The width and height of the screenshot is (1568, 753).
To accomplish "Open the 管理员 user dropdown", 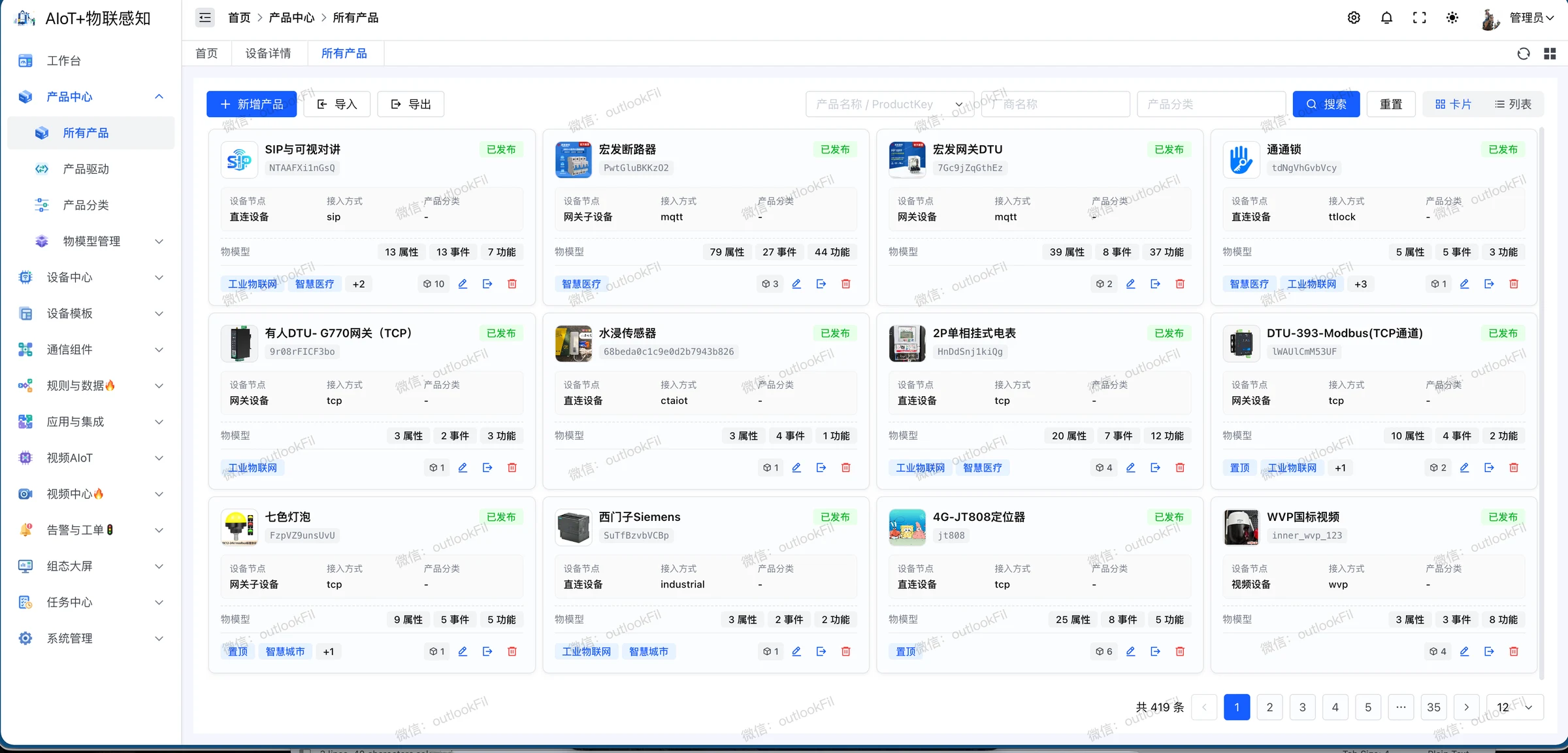I will [1518, 18].
